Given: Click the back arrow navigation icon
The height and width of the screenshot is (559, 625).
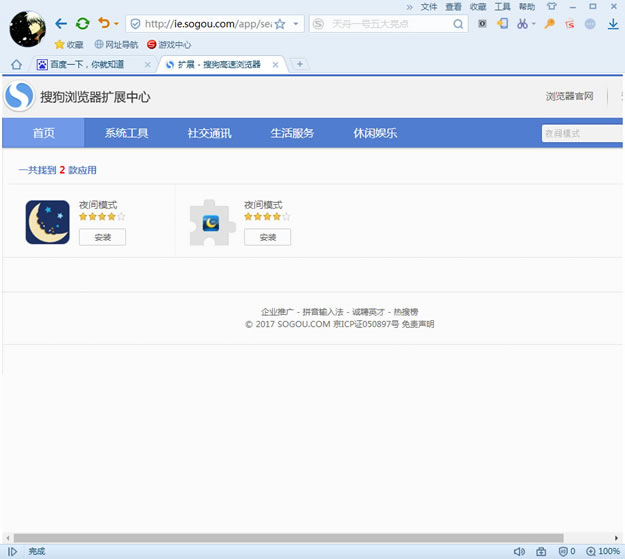Looking at the screenshot, I should pyautogui.click(x=61, y=24).
